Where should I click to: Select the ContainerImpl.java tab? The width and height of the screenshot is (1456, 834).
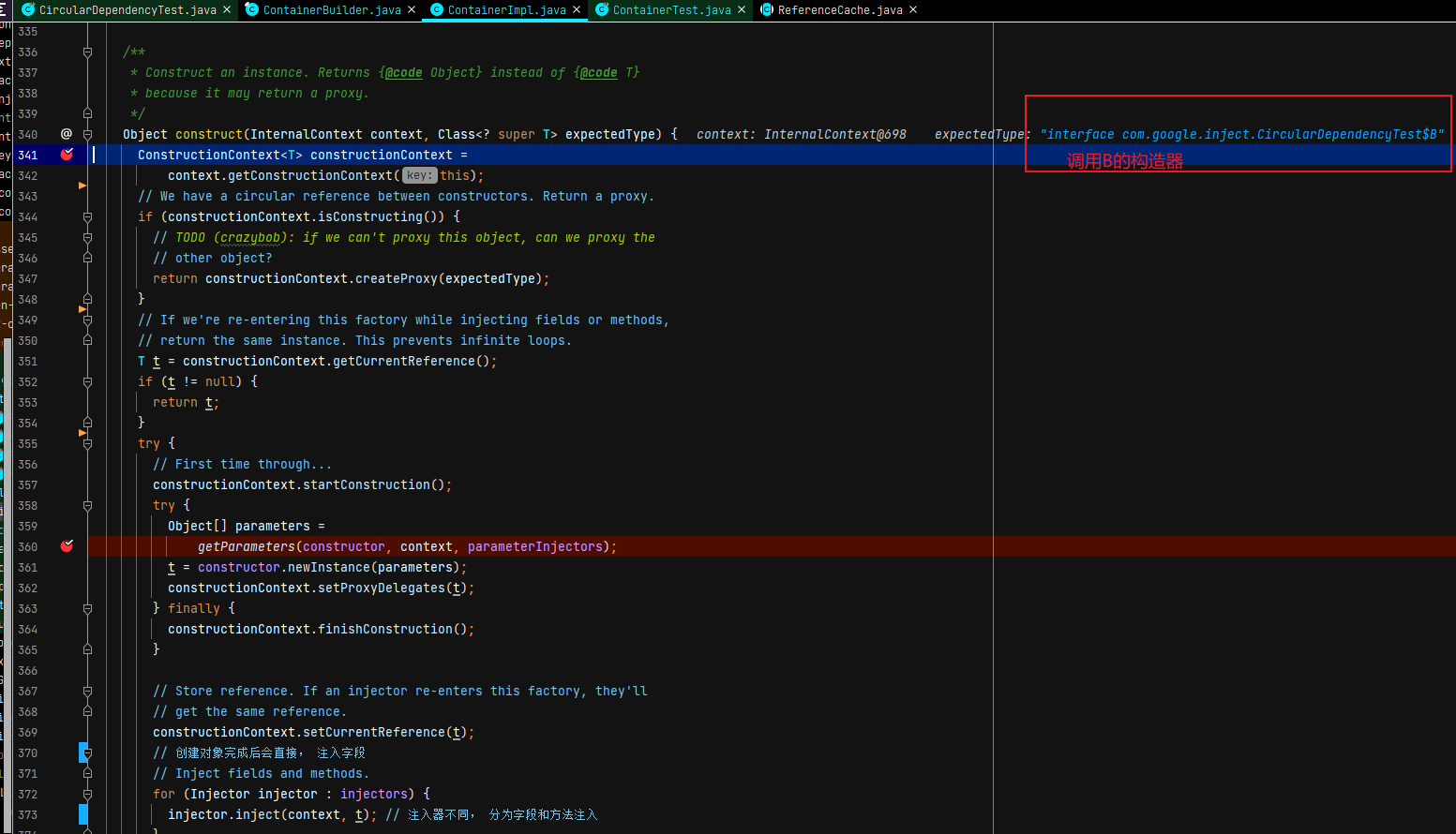[506, 9]
